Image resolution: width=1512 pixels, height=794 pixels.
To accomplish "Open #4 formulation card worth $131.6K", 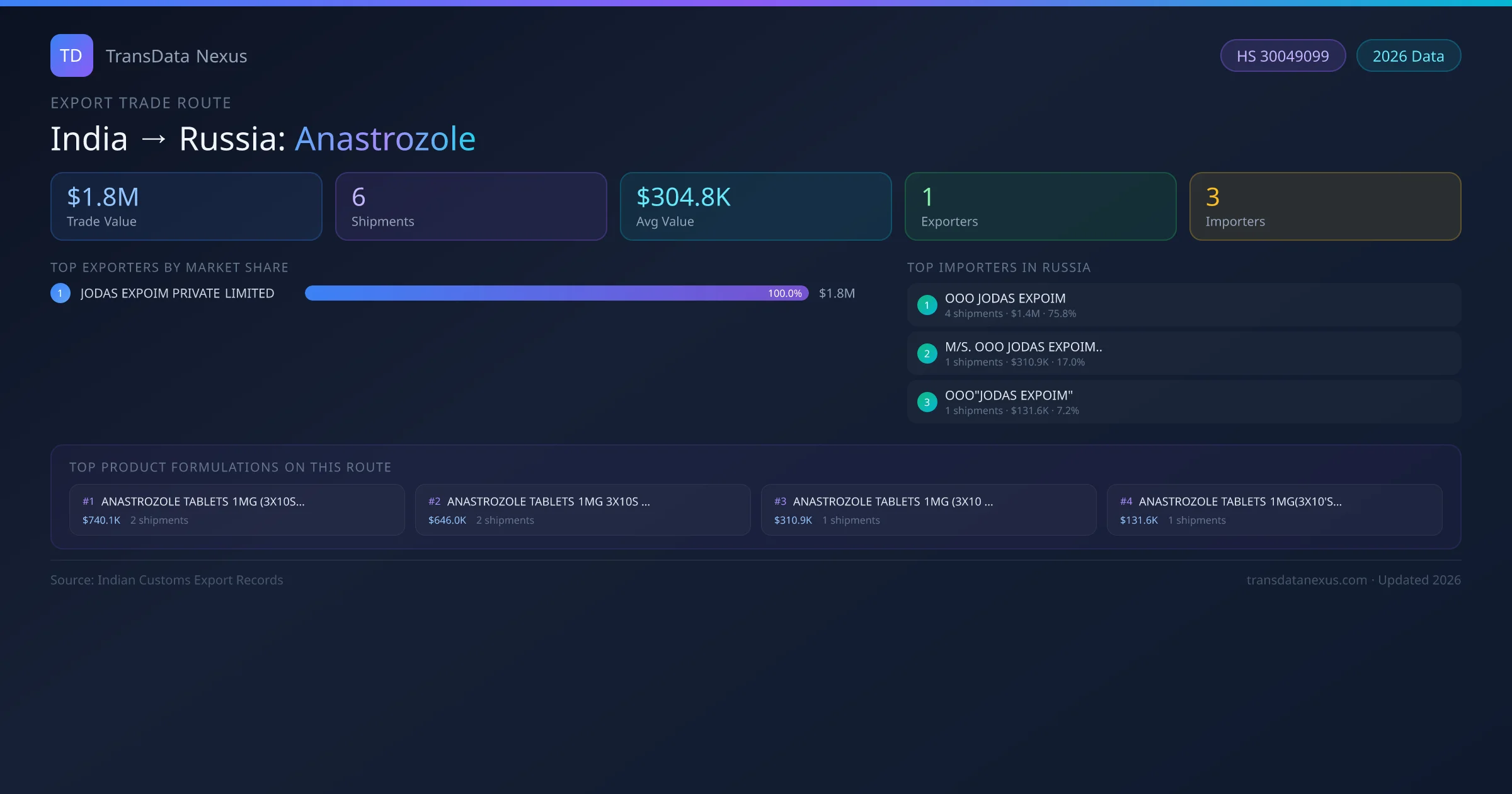I will [x=1274, y=510].
